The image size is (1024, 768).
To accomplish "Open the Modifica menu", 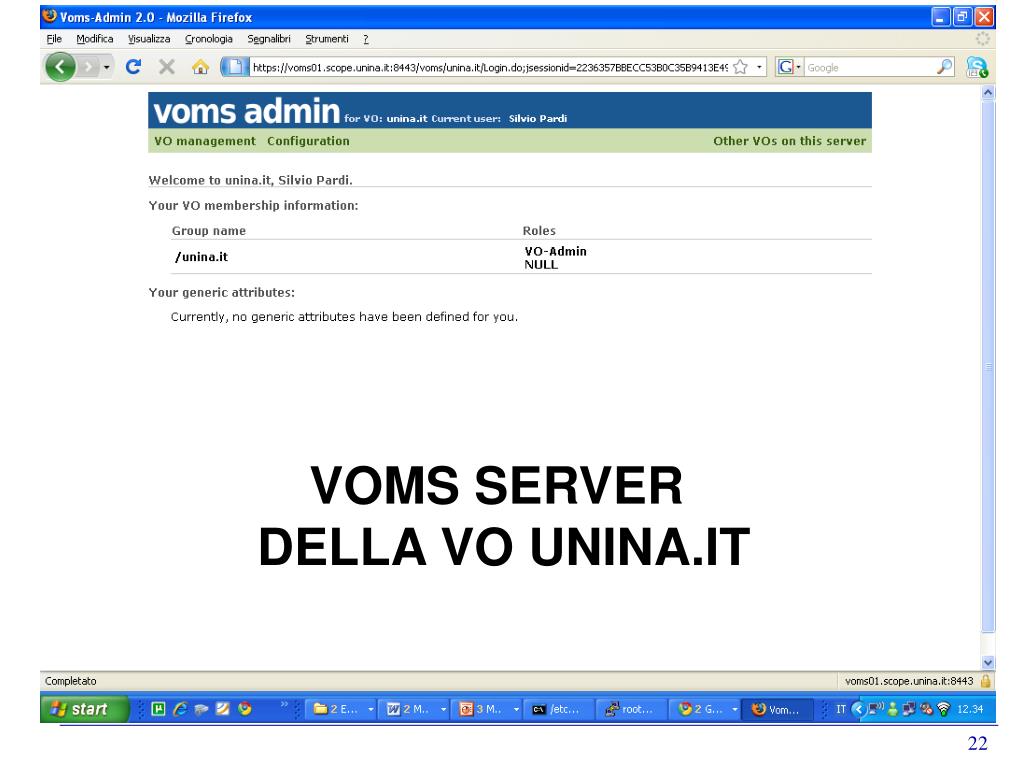I will [95, 39].
